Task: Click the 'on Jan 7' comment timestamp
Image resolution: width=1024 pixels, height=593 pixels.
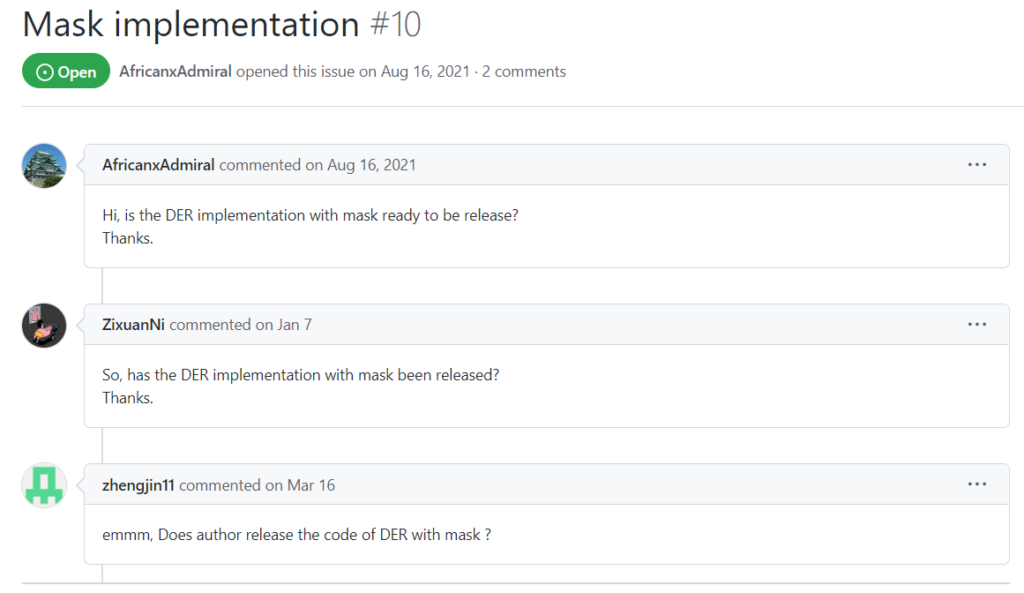Action: click(x=283, y=325)
